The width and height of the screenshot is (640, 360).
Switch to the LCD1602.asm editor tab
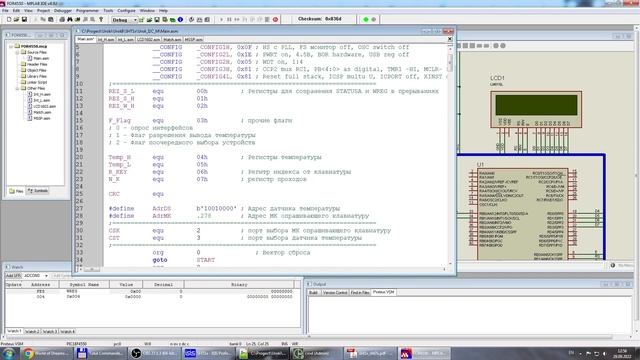(x=149, y=40)
